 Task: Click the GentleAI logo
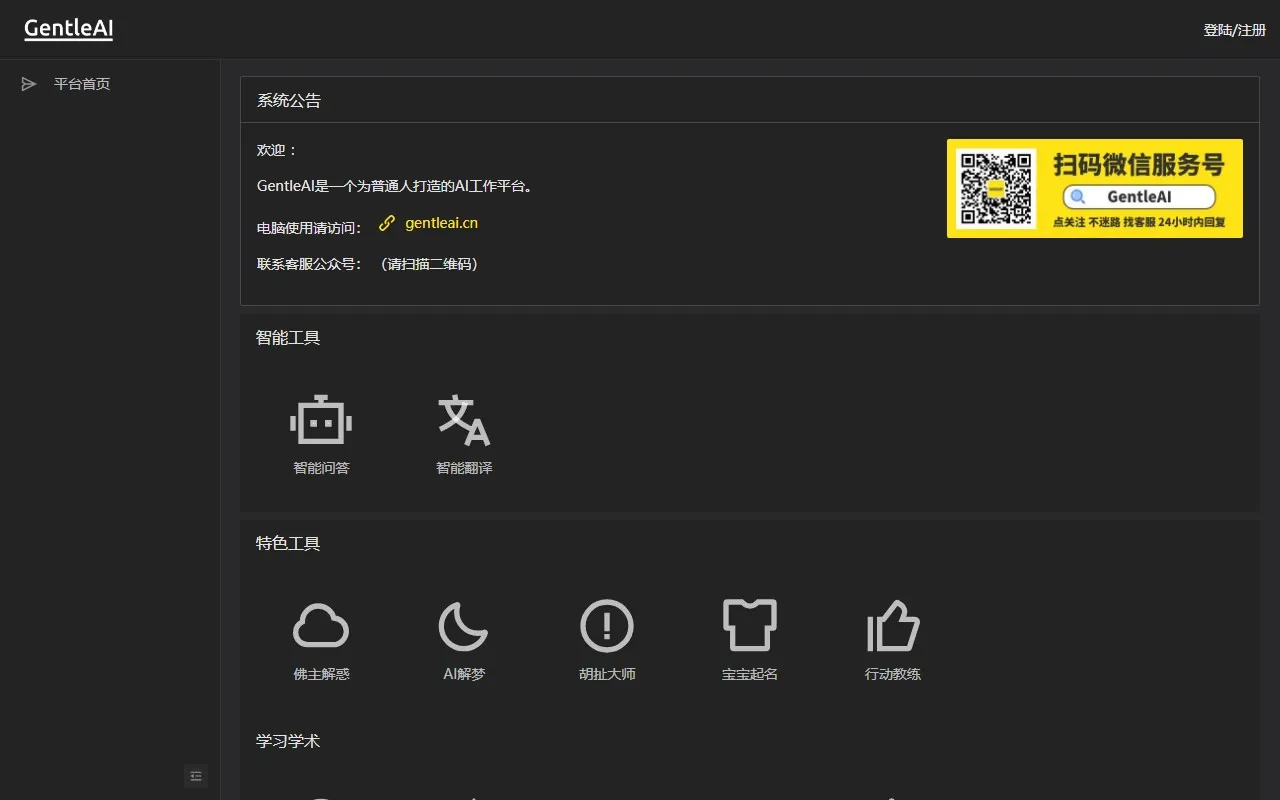tap(68, 28)
